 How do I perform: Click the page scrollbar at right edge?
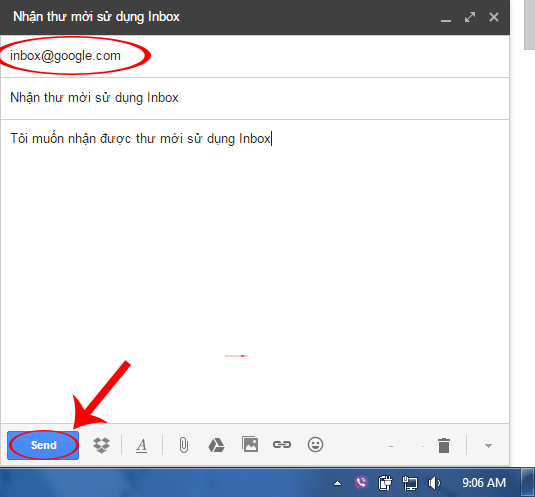click(x=529, y=24)
